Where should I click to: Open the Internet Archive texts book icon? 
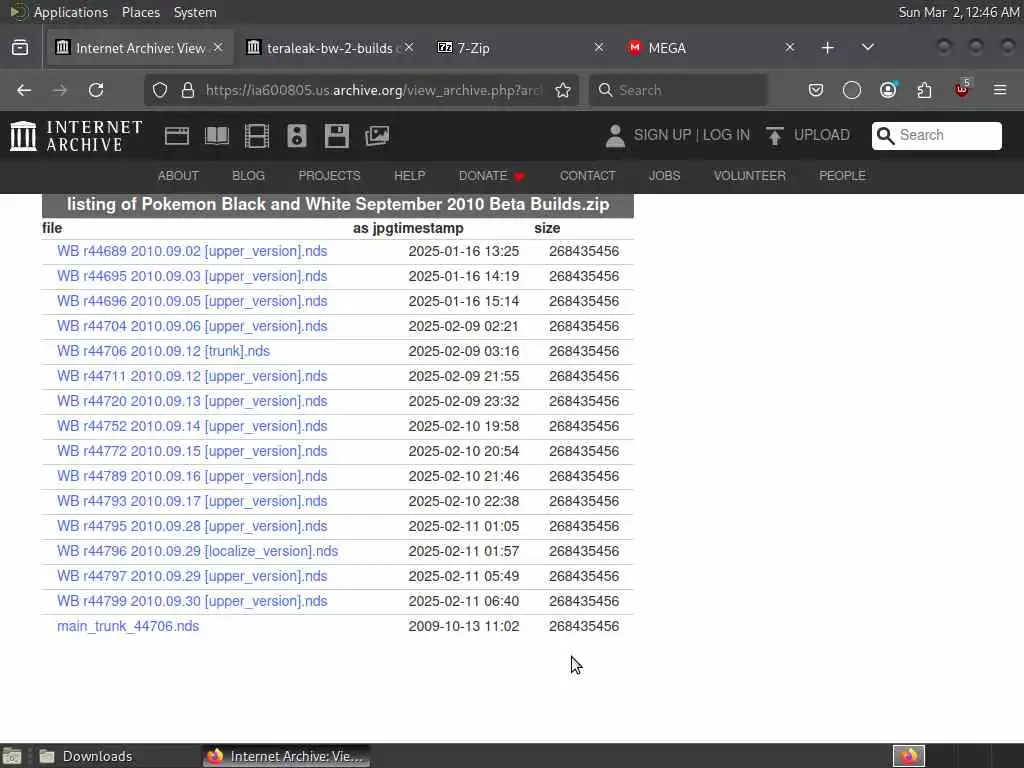pos(217,136)
